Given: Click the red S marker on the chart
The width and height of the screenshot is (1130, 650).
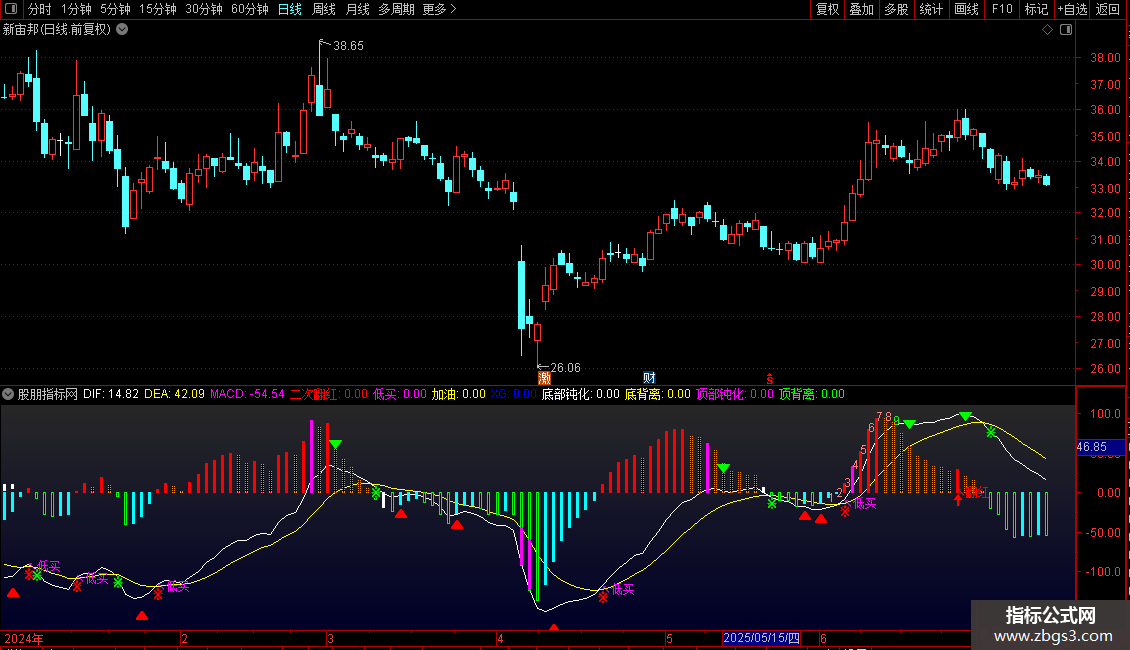Looking at the screenshot, I should tap(770, 378).
